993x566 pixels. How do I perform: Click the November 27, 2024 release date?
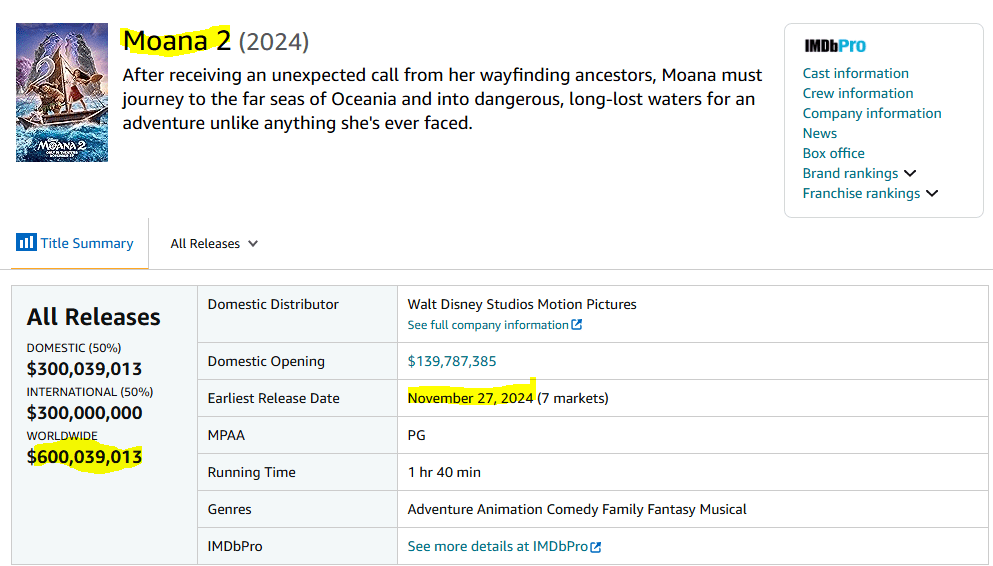tap(470, 398)
